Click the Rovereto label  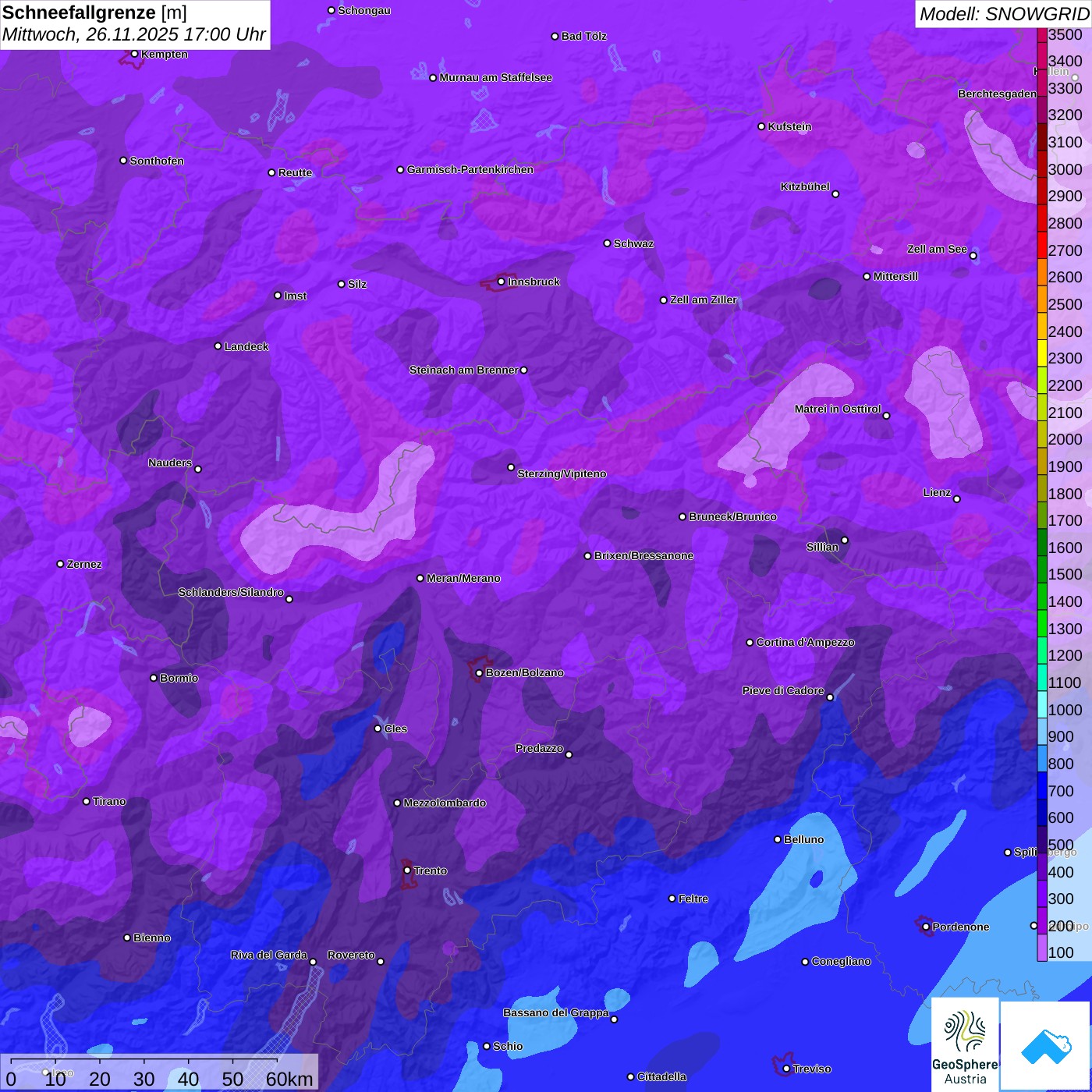[x=351, y=955]
